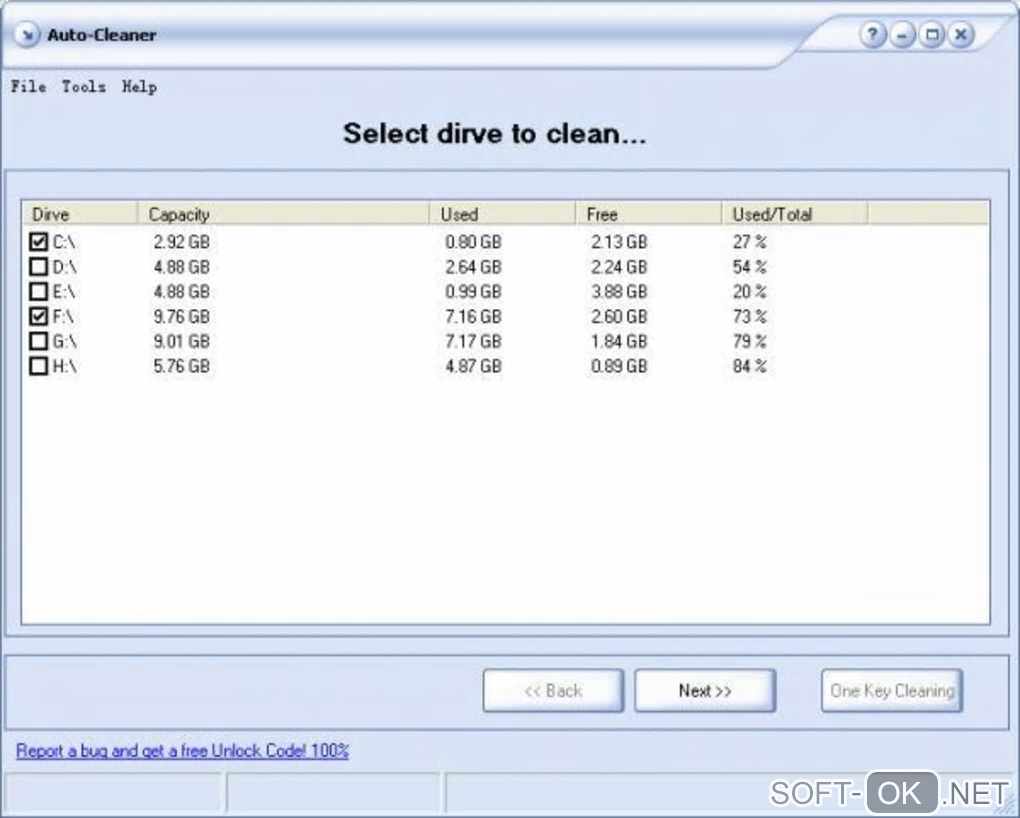
Task: Click the 2.64 GB used value
Action: tap(473, 267)
